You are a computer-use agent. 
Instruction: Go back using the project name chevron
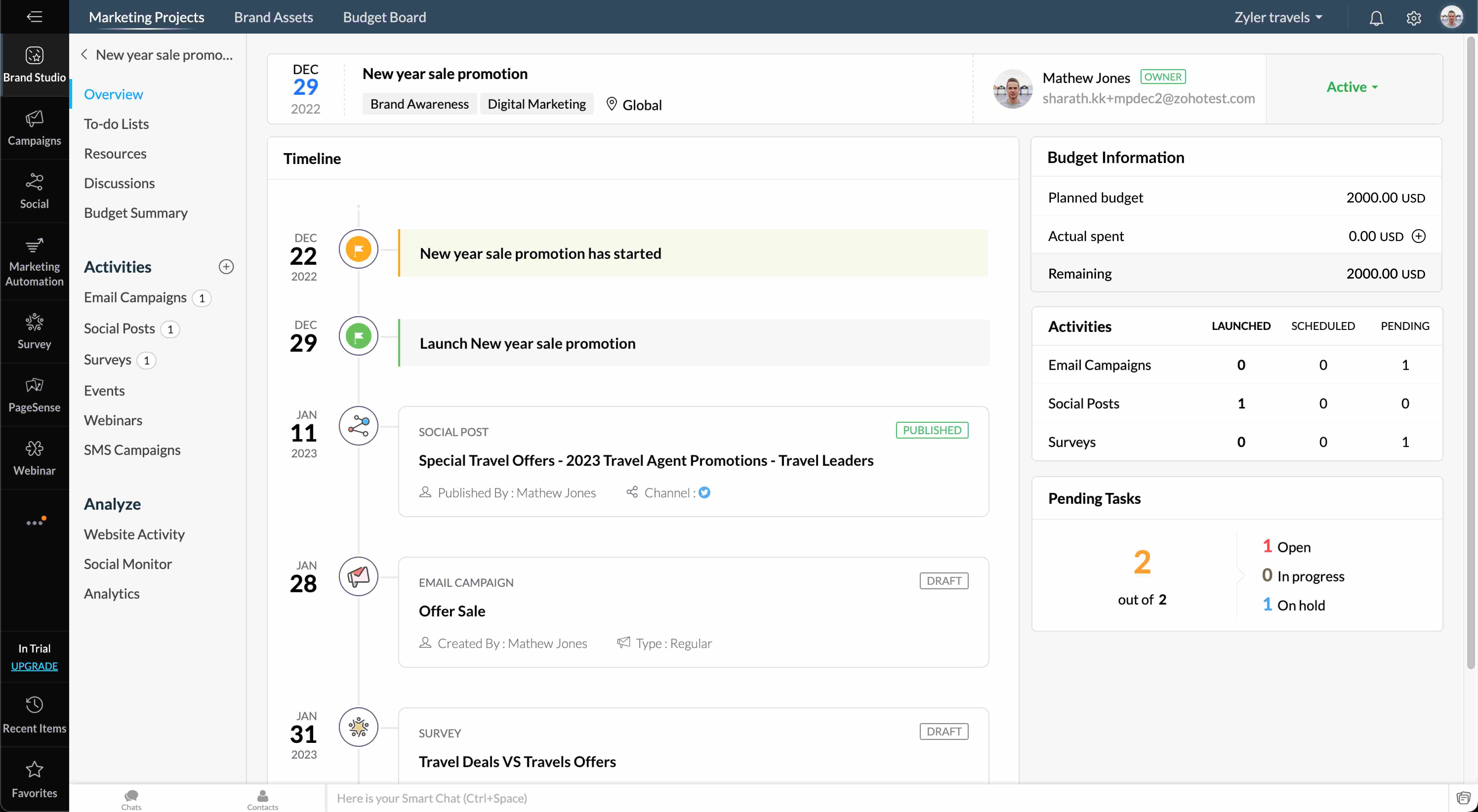point(84,55)
